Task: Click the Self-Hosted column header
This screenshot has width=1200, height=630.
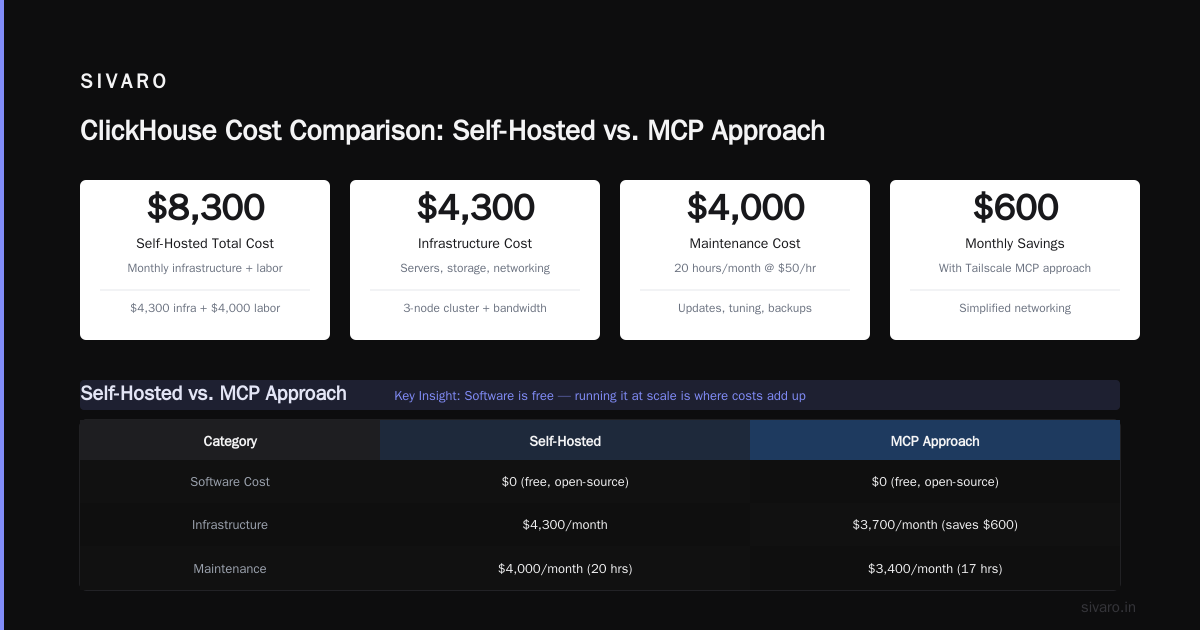Action: (565, 441)
